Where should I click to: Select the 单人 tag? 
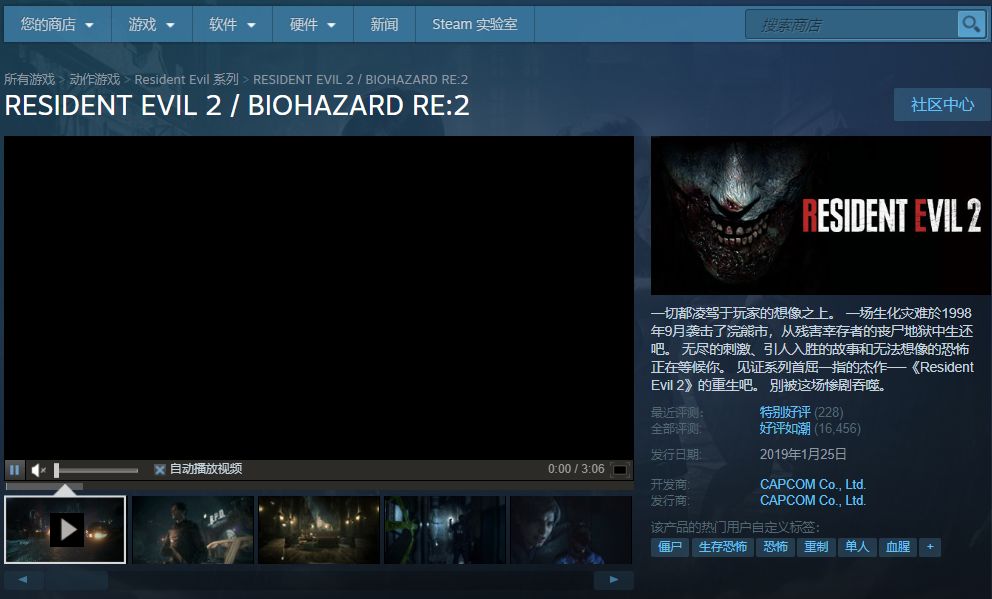[857, 547]
